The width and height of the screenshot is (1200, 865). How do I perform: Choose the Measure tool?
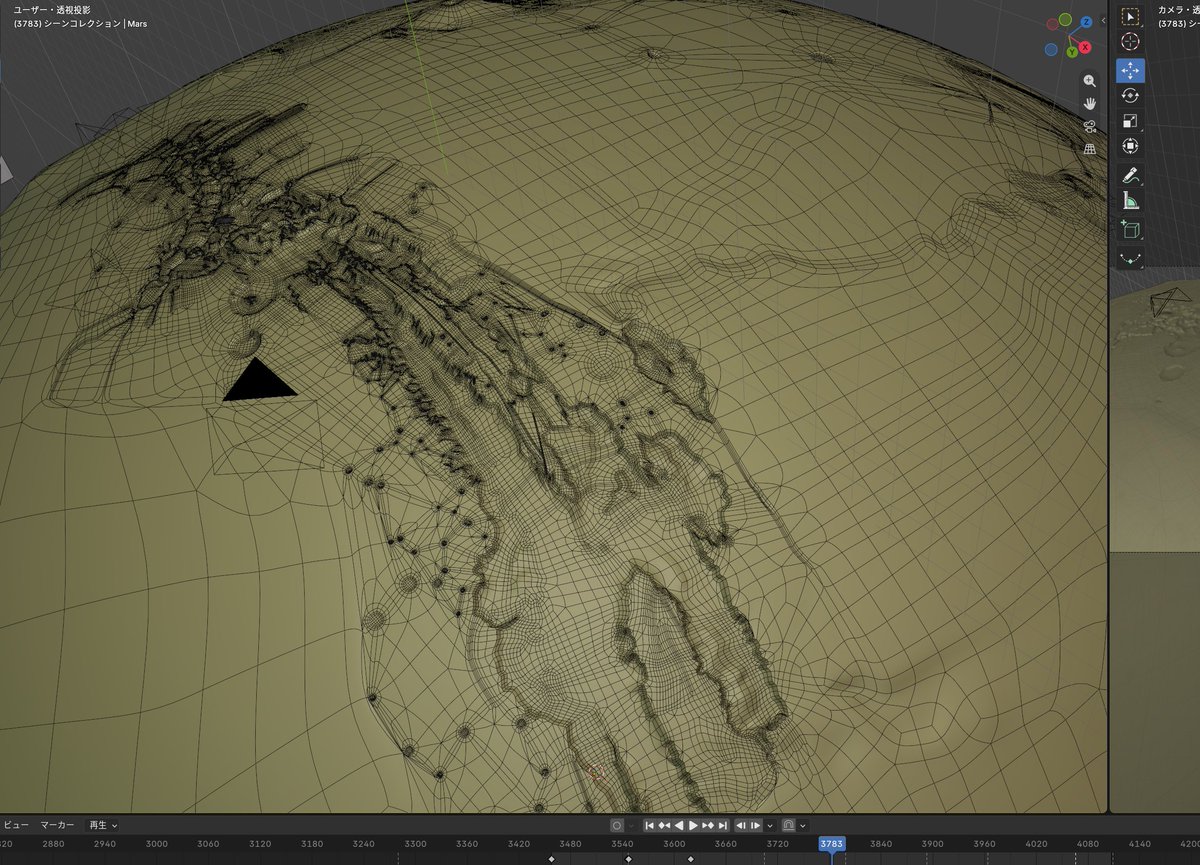[1131, 200]
